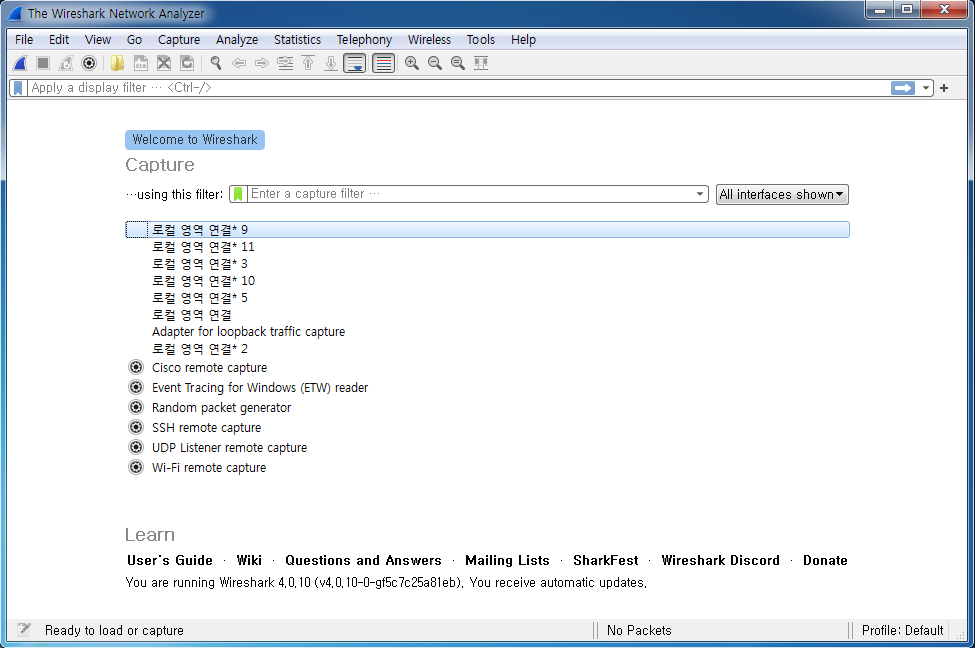Open UDP Listener remote capture gear
Viewport: 975px width, 648px height.
(136, 447)
